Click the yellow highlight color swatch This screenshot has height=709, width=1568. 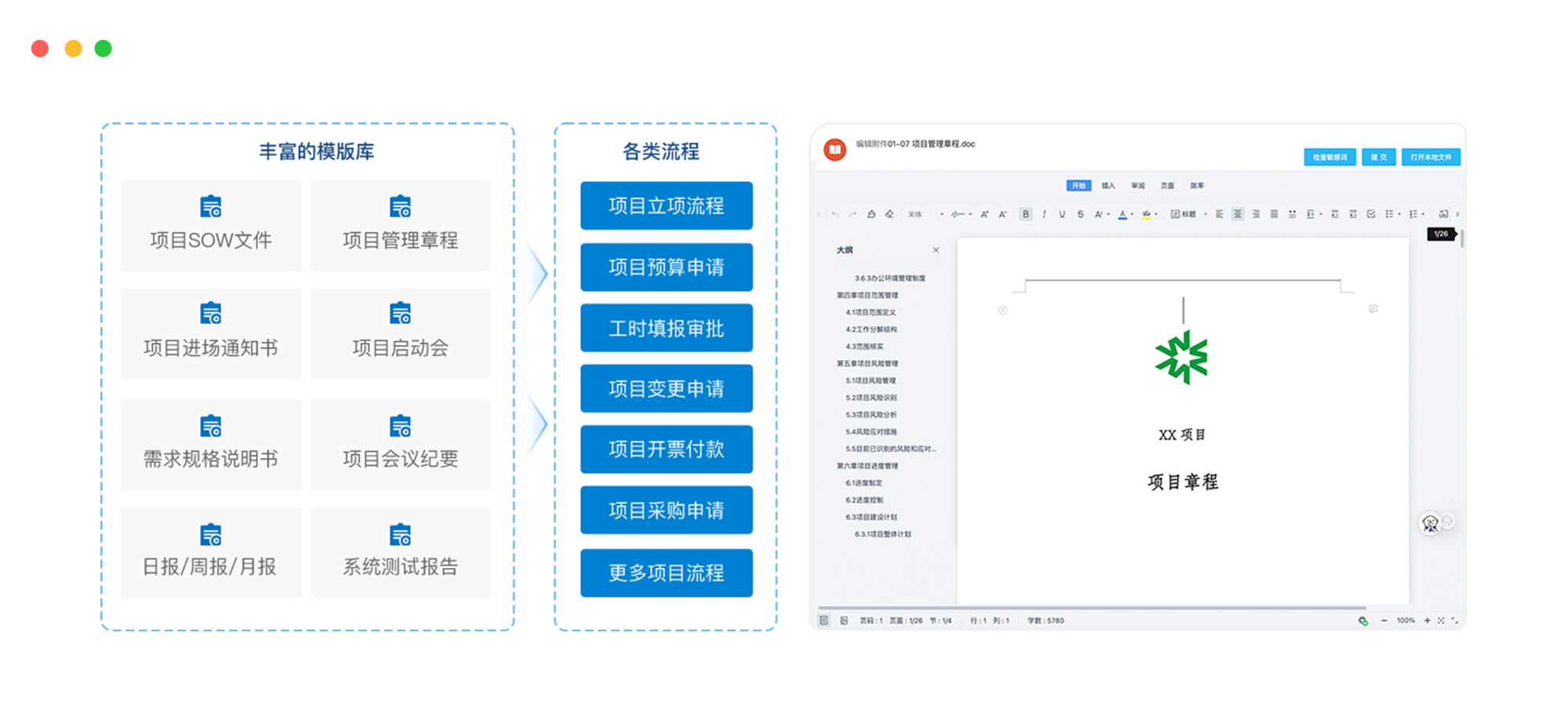[x=1146, y=214]
